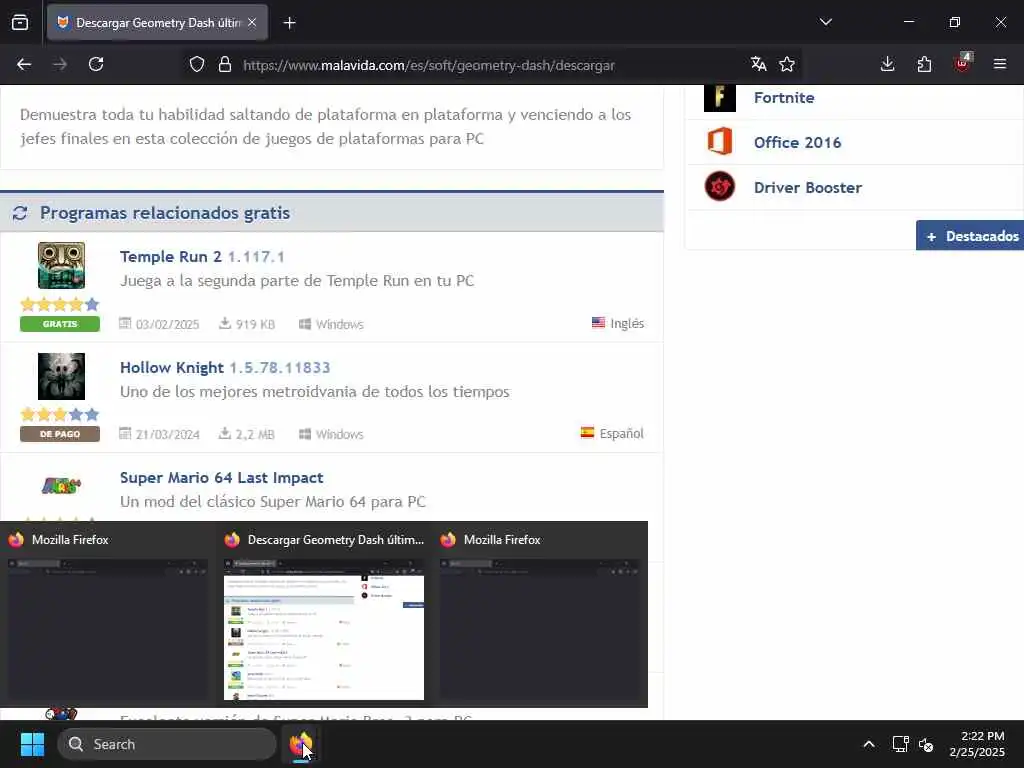1024x768 pixels.
Task: Open the Driver Booster link
Action: coord(808,187)
